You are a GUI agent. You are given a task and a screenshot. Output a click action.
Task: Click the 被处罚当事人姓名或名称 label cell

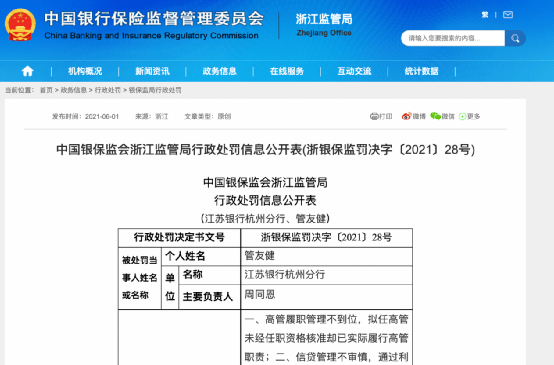click(140, 278)
